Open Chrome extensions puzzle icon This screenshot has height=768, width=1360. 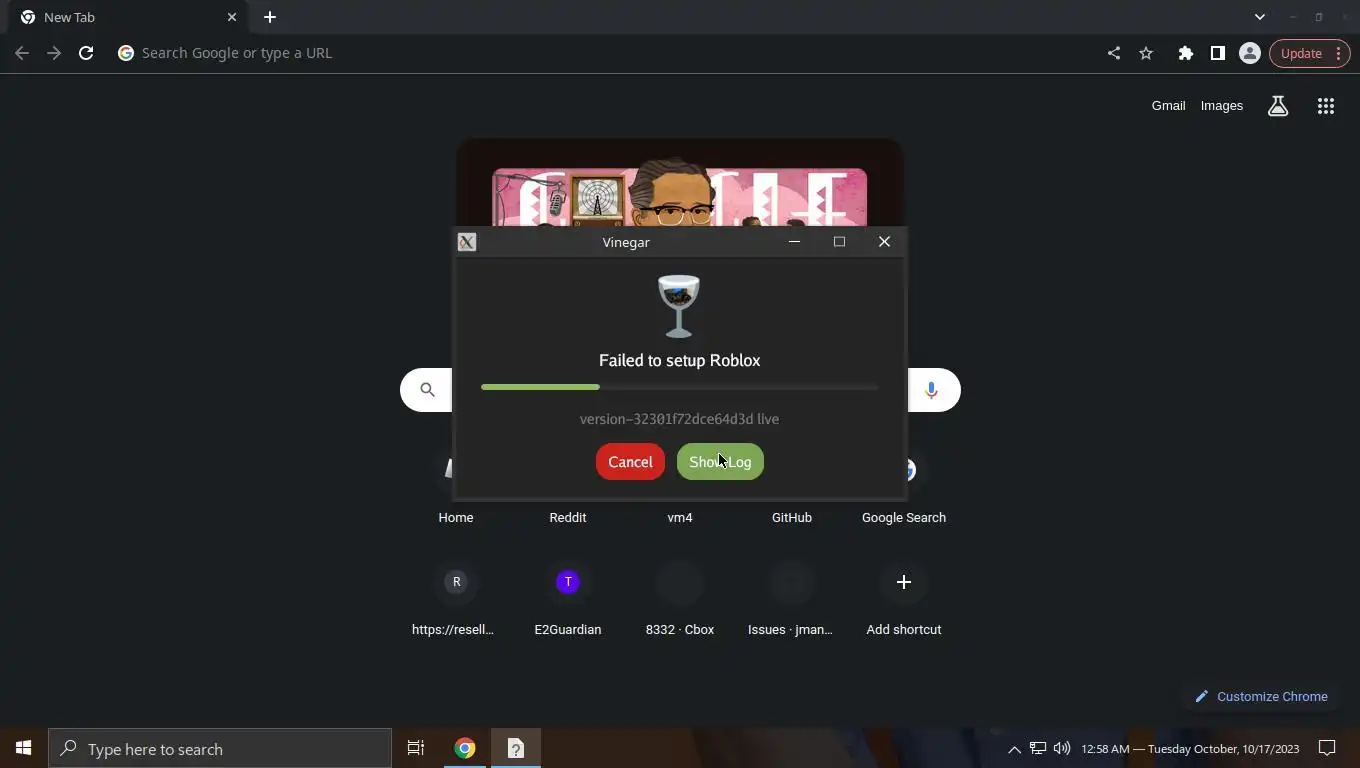(x=1186, y=53)
